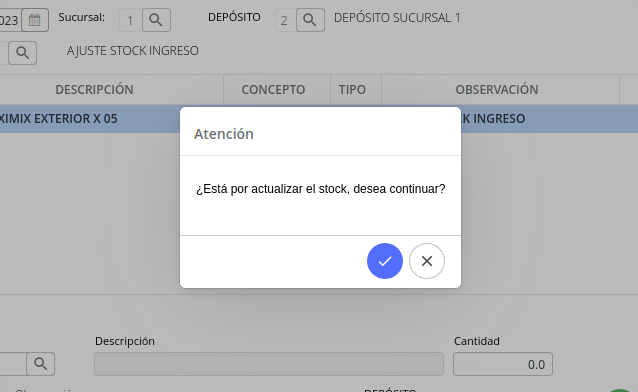Open product search beside Descripción field
638x392 pixels.
click(x=40, y=364)
